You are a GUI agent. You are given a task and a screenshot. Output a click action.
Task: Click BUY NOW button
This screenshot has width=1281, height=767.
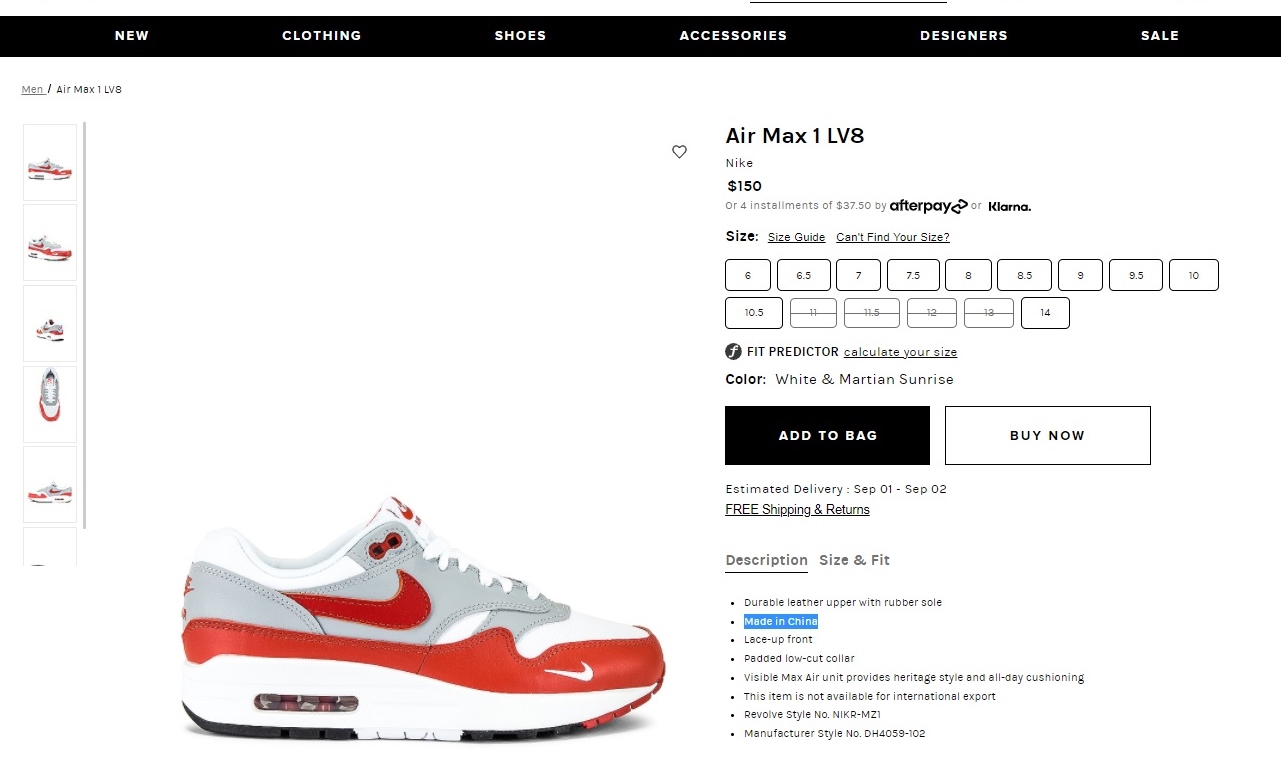(x=1047, y=435)
